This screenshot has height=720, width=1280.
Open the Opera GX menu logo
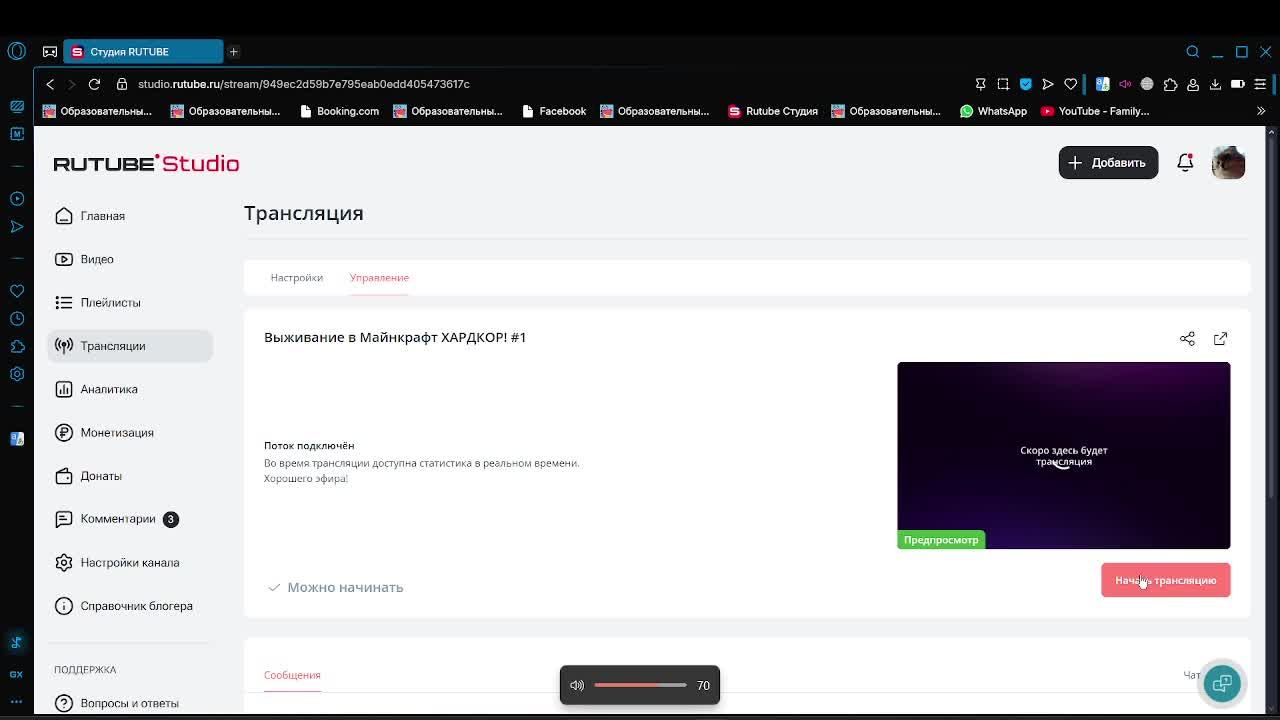pyautogui.click(x=16, y=51)
